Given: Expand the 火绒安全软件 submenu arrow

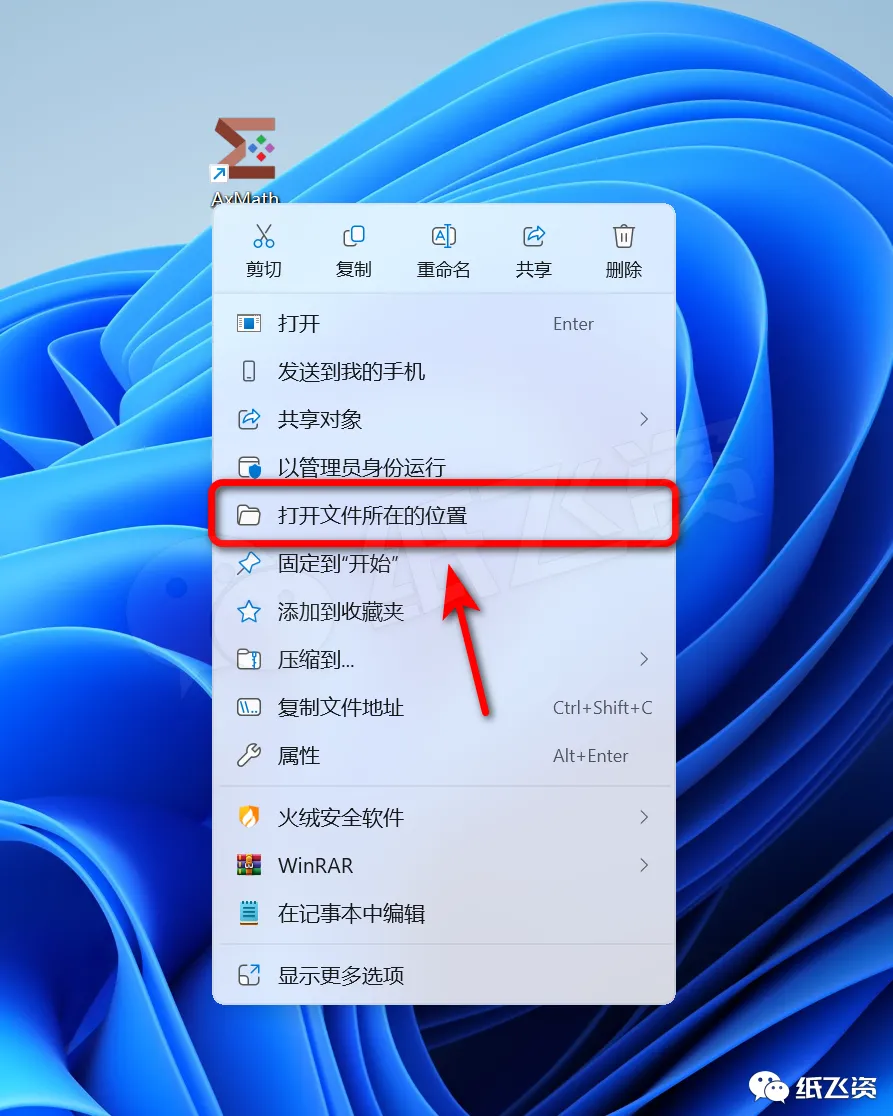Looking at the screenshot, I should (644, 817).
